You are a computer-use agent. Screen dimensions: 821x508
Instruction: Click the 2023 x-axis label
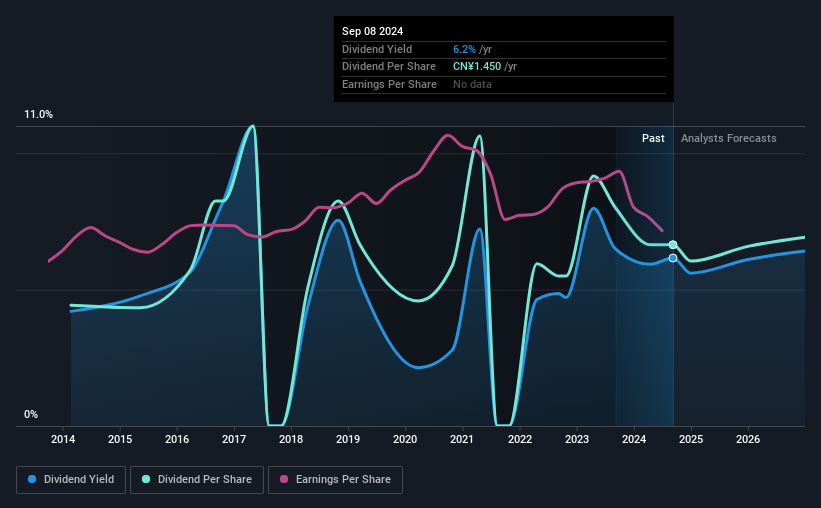coord(577,439)
